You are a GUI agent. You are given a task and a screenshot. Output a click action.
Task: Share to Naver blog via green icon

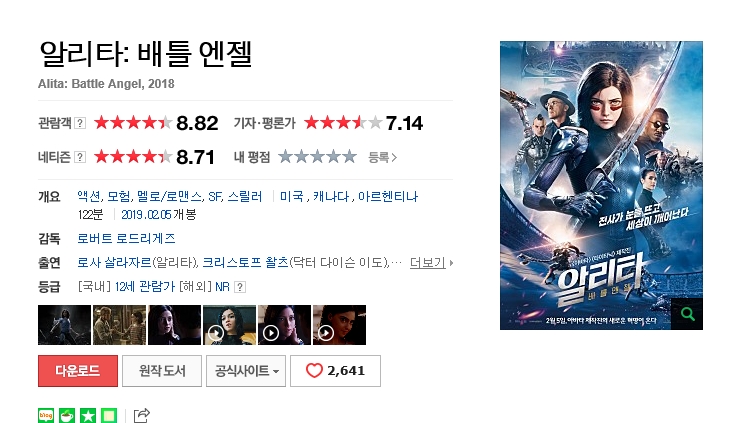click(46, 415)
